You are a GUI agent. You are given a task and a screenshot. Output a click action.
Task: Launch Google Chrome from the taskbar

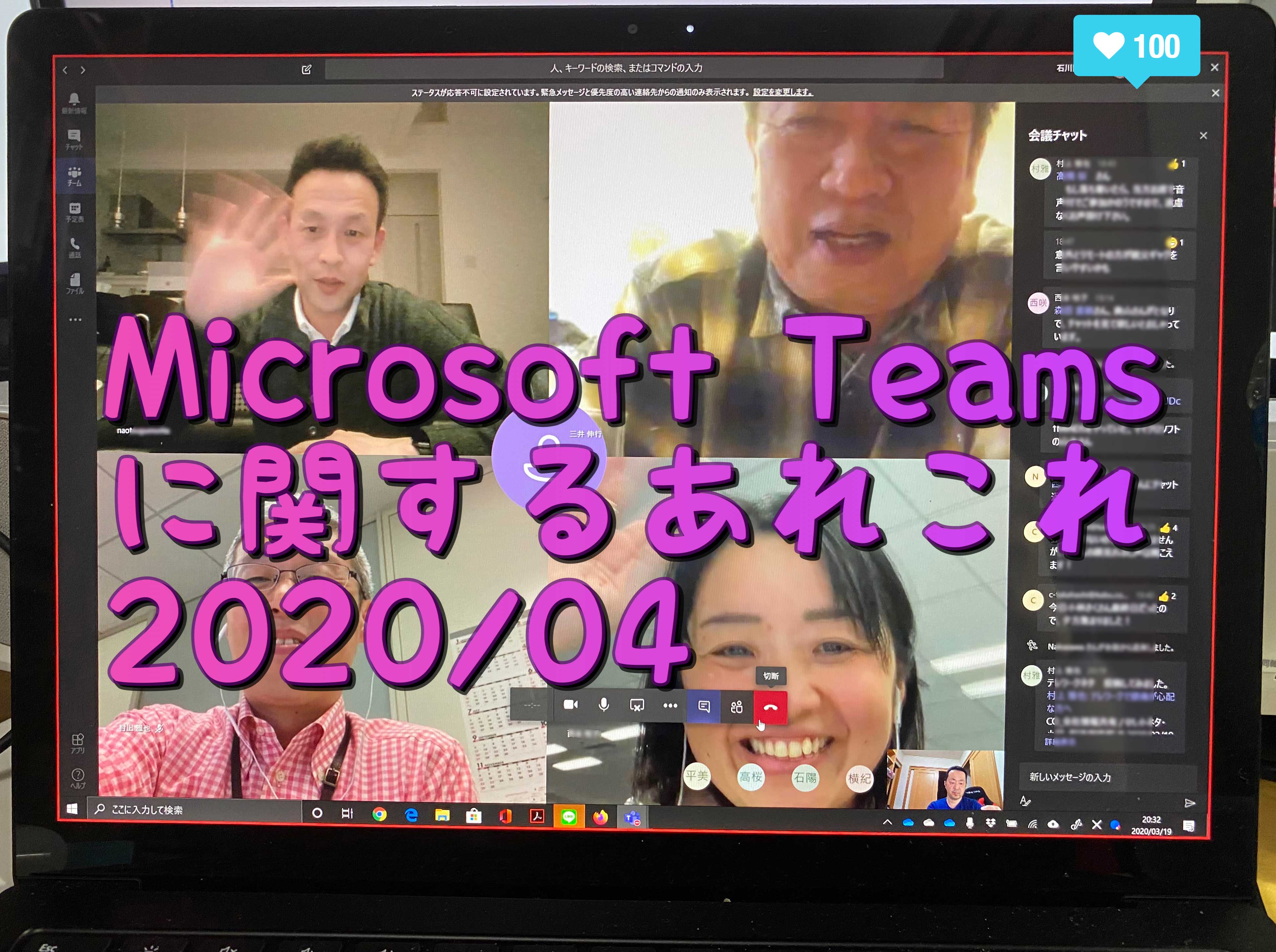point(379,814)
